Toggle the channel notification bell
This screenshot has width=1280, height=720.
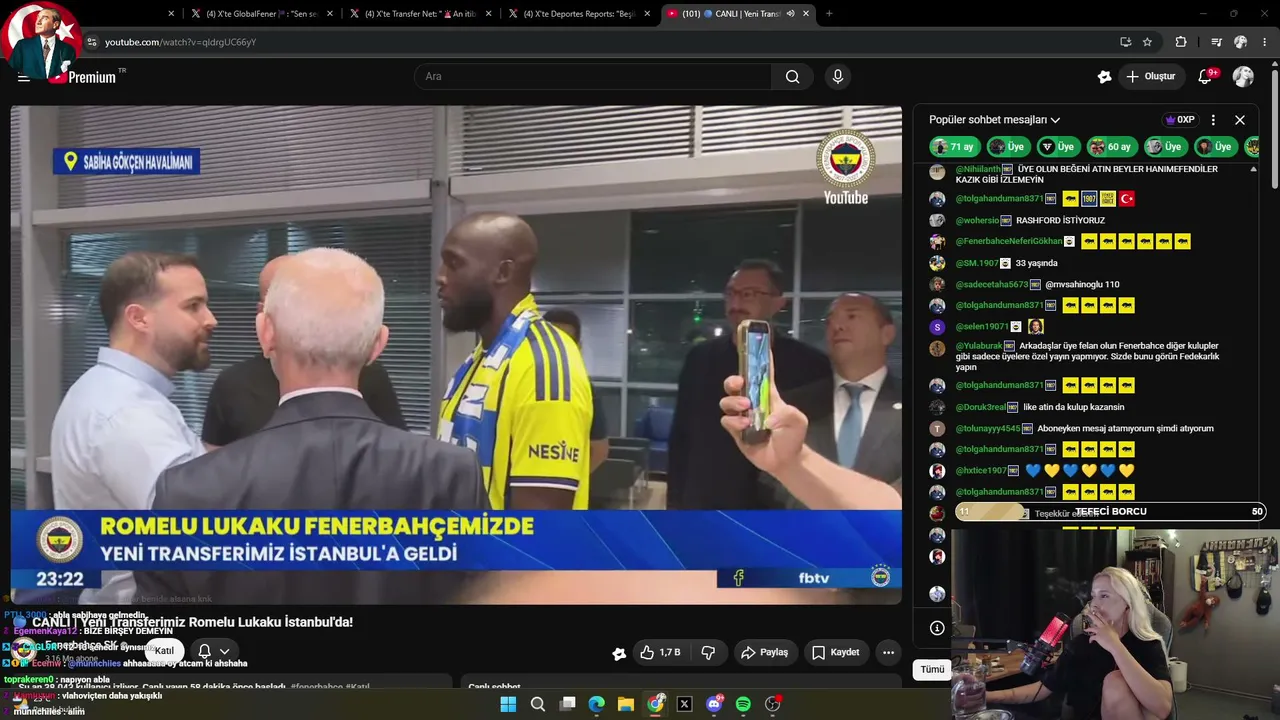click(x=204, y=651)
